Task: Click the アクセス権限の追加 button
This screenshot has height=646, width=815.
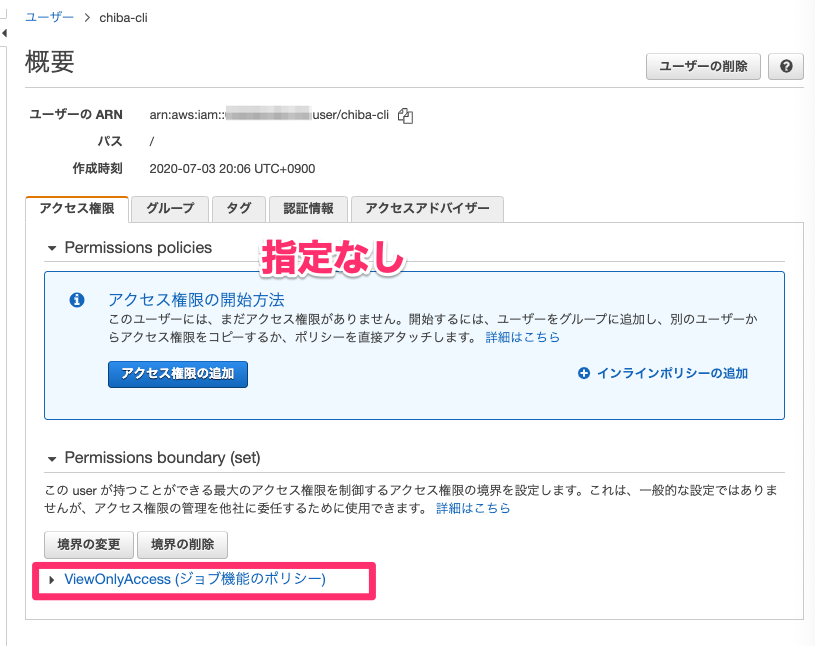Action: (178, 374)
